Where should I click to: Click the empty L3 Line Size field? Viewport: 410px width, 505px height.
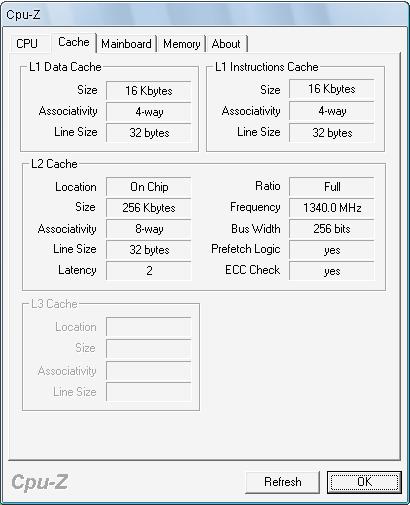pos(149,392)
